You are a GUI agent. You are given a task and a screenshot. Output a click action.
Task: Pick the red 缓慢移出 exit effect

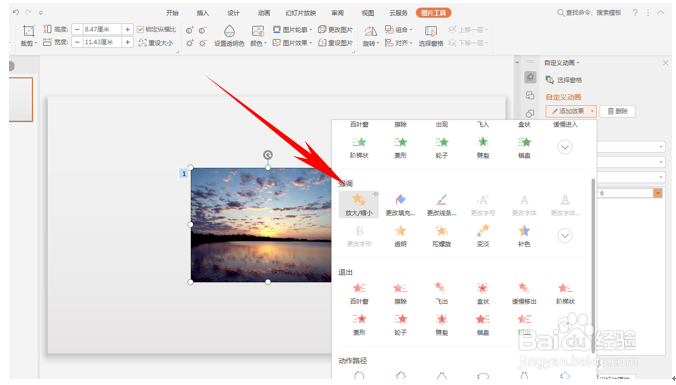click(x=524, y=293)
